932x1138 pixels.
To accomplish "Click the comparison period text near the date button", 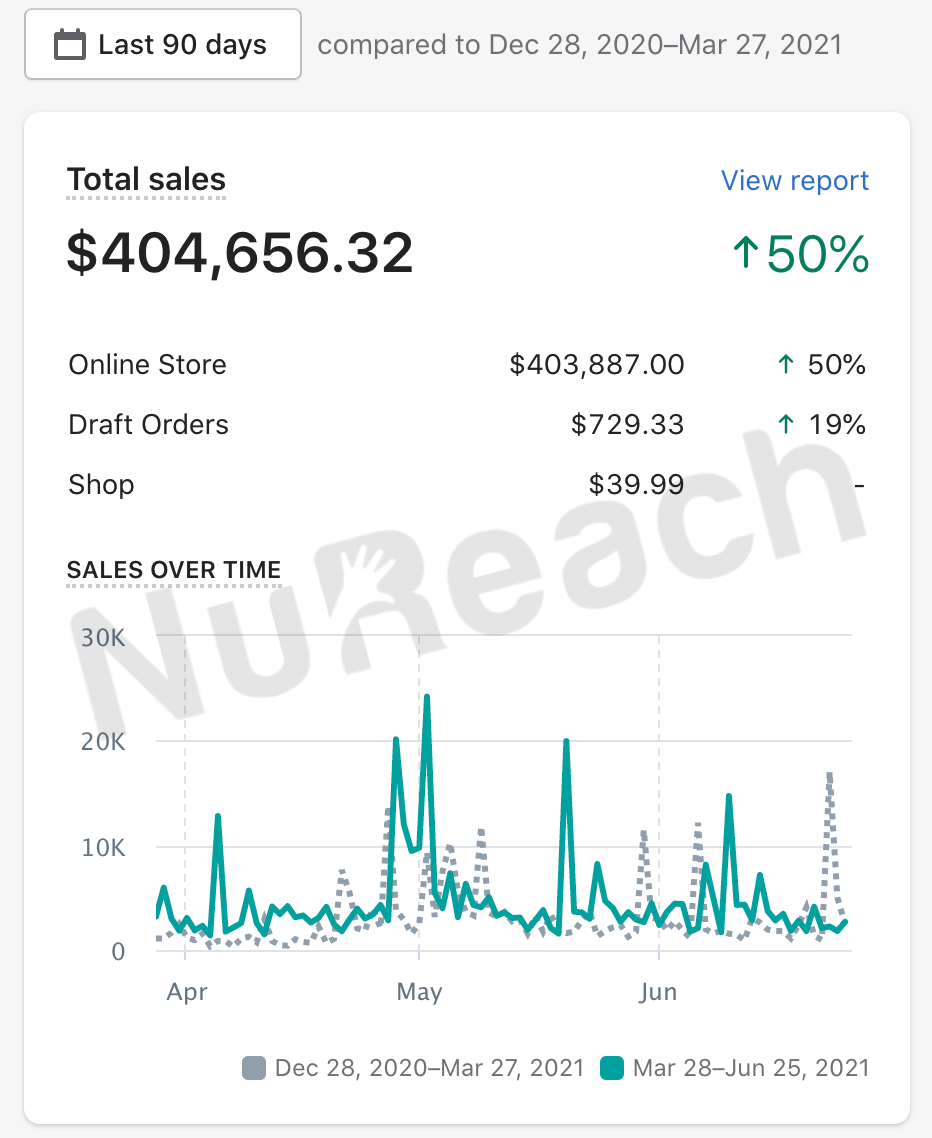I will [x=580, y=45].
